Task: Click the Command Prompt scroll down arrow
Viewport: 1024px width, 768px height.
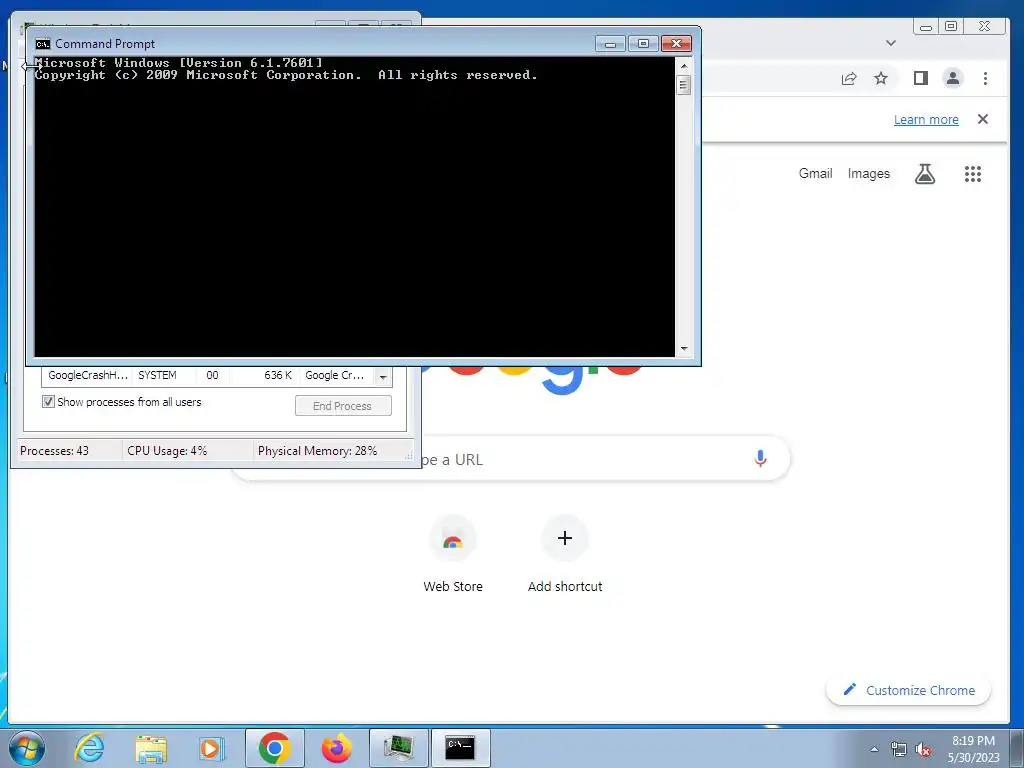Action: pyautogui.click(x=684, y=349)
